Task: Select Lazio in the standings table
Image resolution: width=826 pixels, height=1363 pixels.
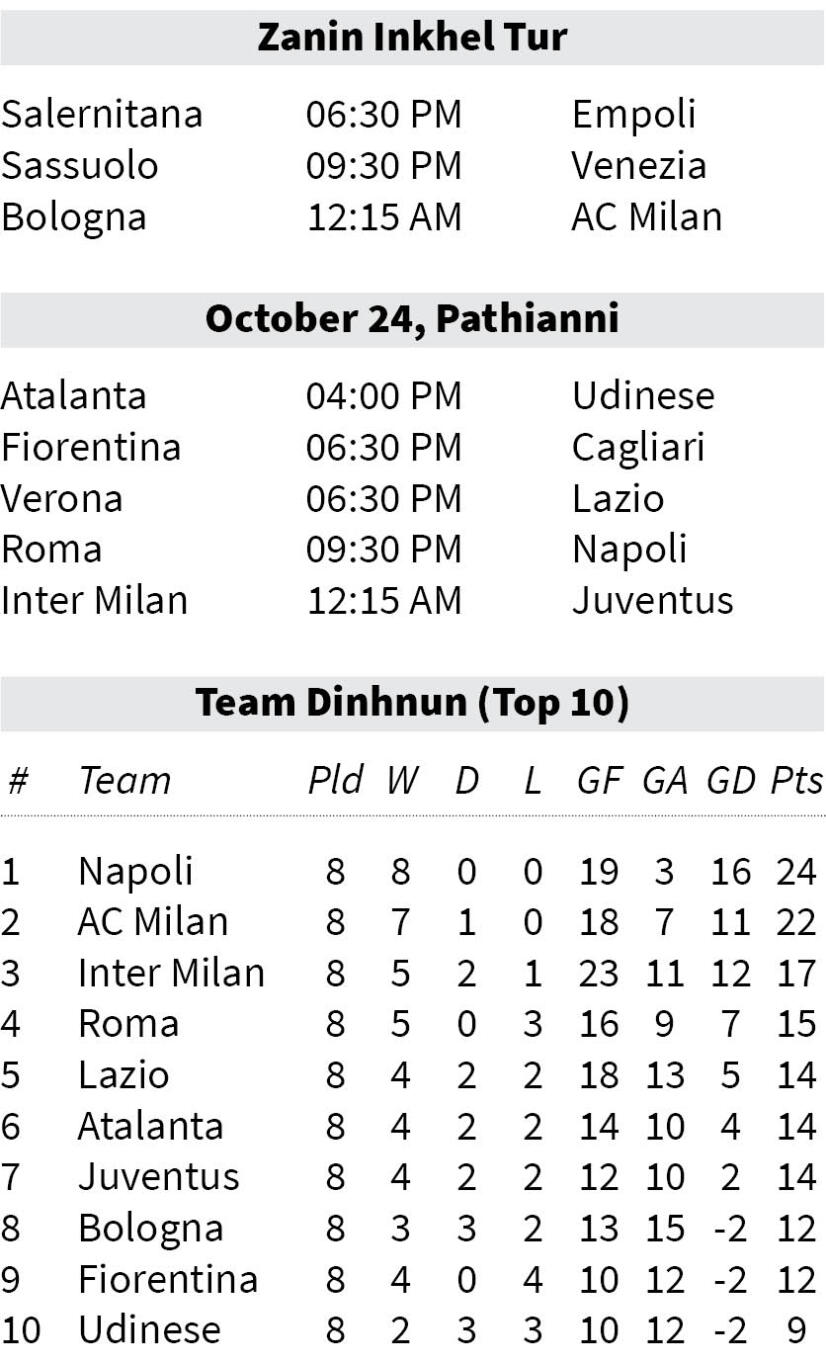Action: 124,1076
